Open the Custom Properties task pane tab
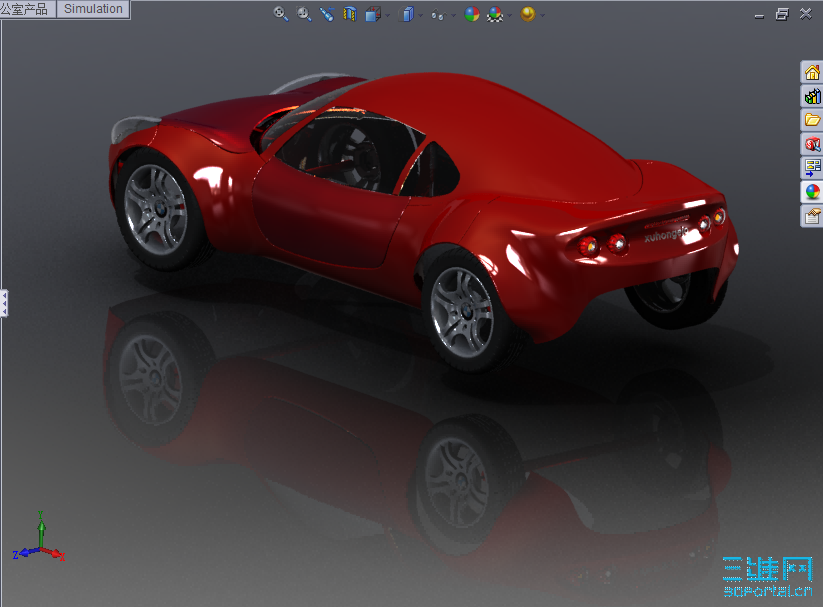This screenshot has height=607, width=823. [x=812, y=216]
